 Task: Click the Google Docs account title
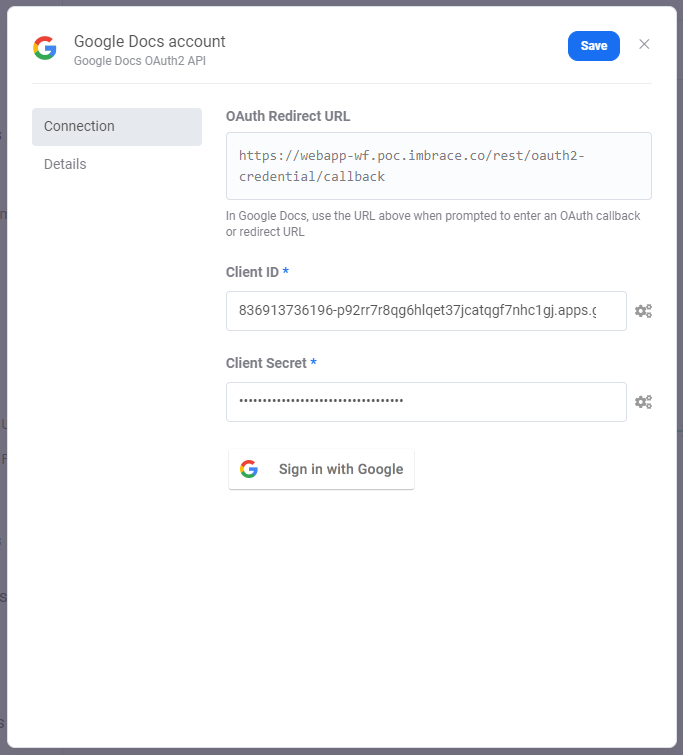(x=149, y=41)
